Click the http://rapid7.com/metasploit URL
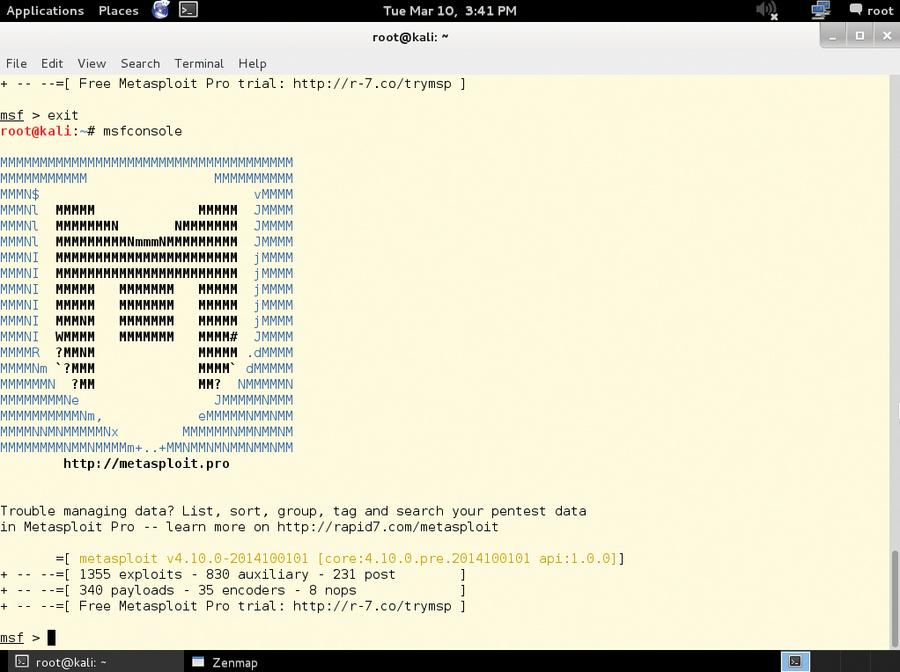 [387, 527]
